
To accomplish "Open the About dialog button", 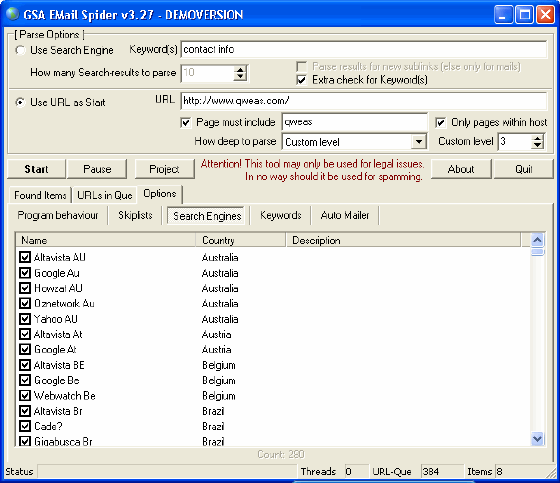I will tap(461, 169).
